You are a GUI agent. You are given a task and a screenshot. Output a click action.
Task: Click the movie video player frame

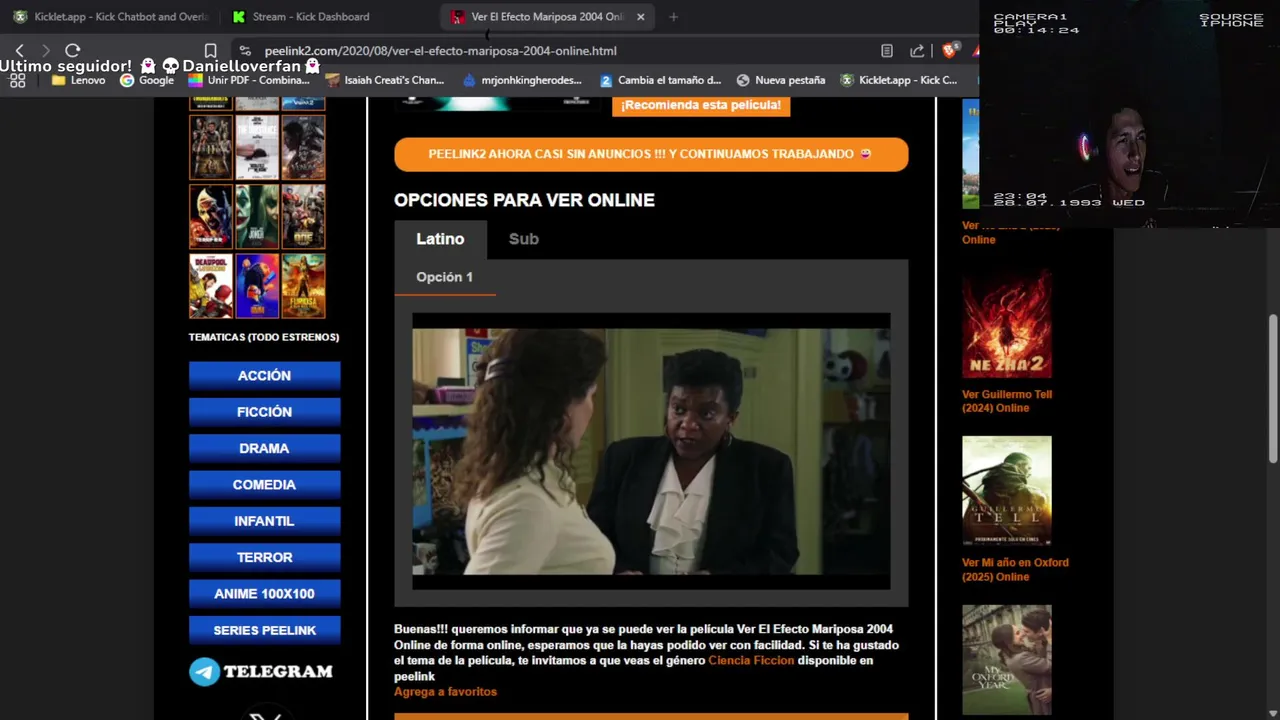[651, 451]
